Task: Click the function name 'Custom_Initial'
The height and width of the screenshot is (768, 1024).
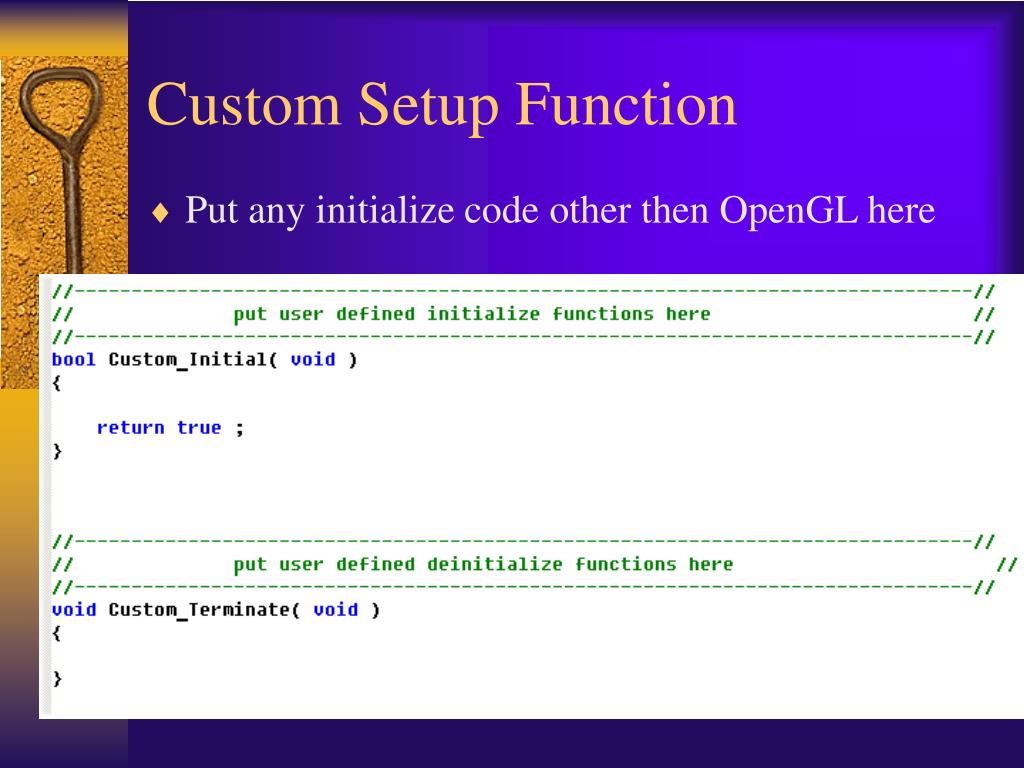Action: click(x=189, y=360)
